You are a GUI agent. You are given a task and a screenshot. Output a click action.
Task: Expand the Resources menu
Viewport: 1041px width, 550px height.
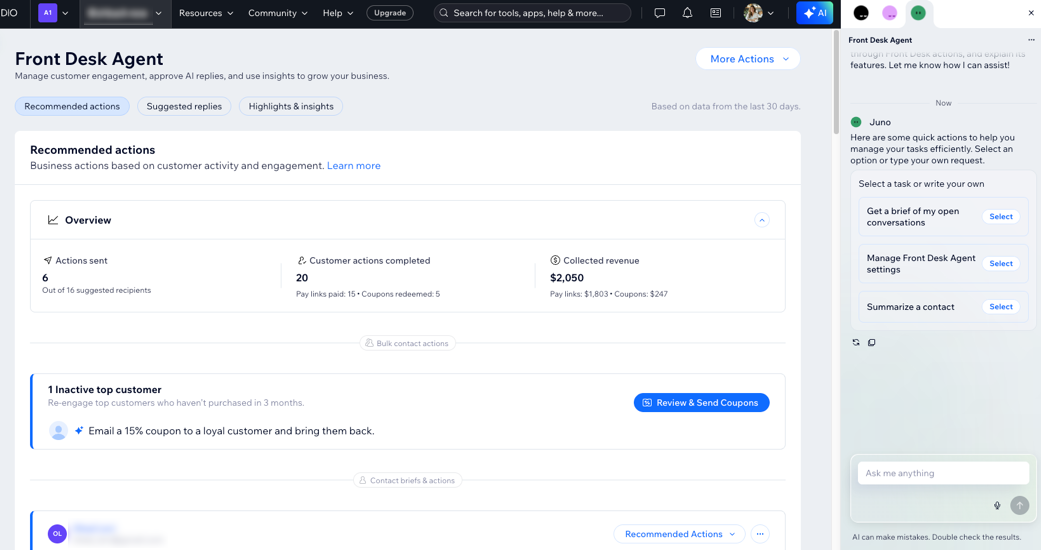(x=206, y=13)
